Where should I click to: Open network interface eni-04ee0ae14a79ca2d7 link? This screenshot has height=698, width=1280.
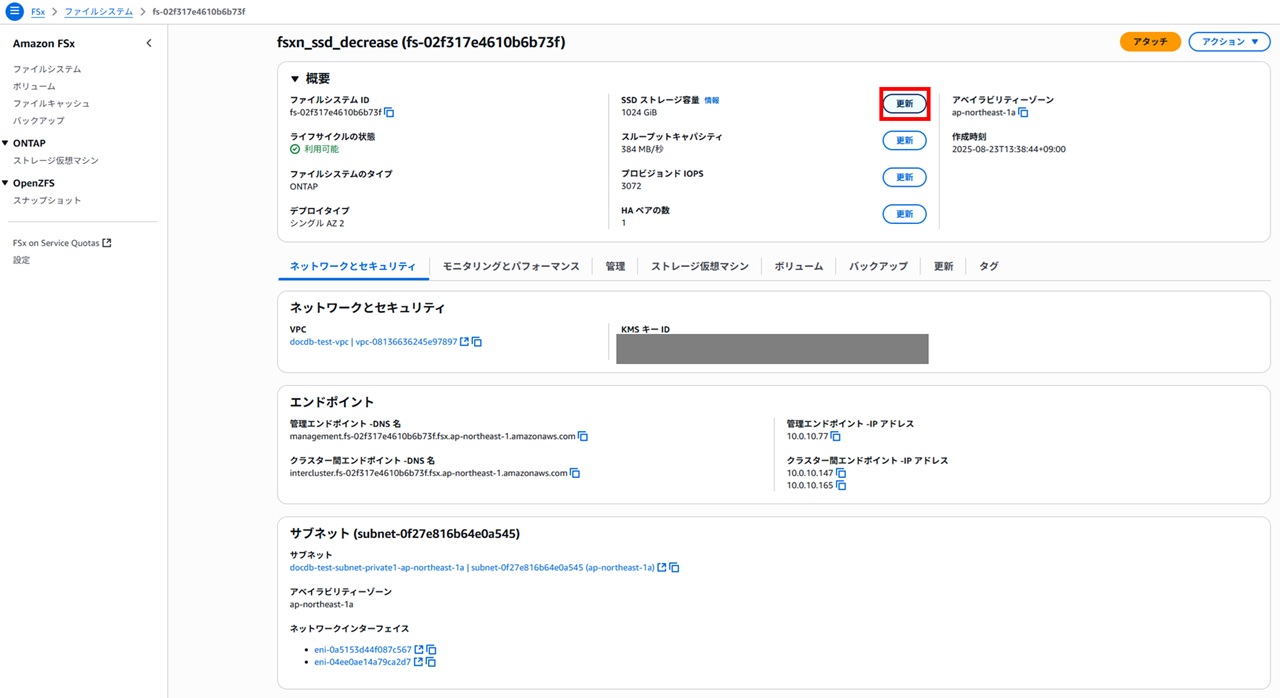(x=362, y=662)
